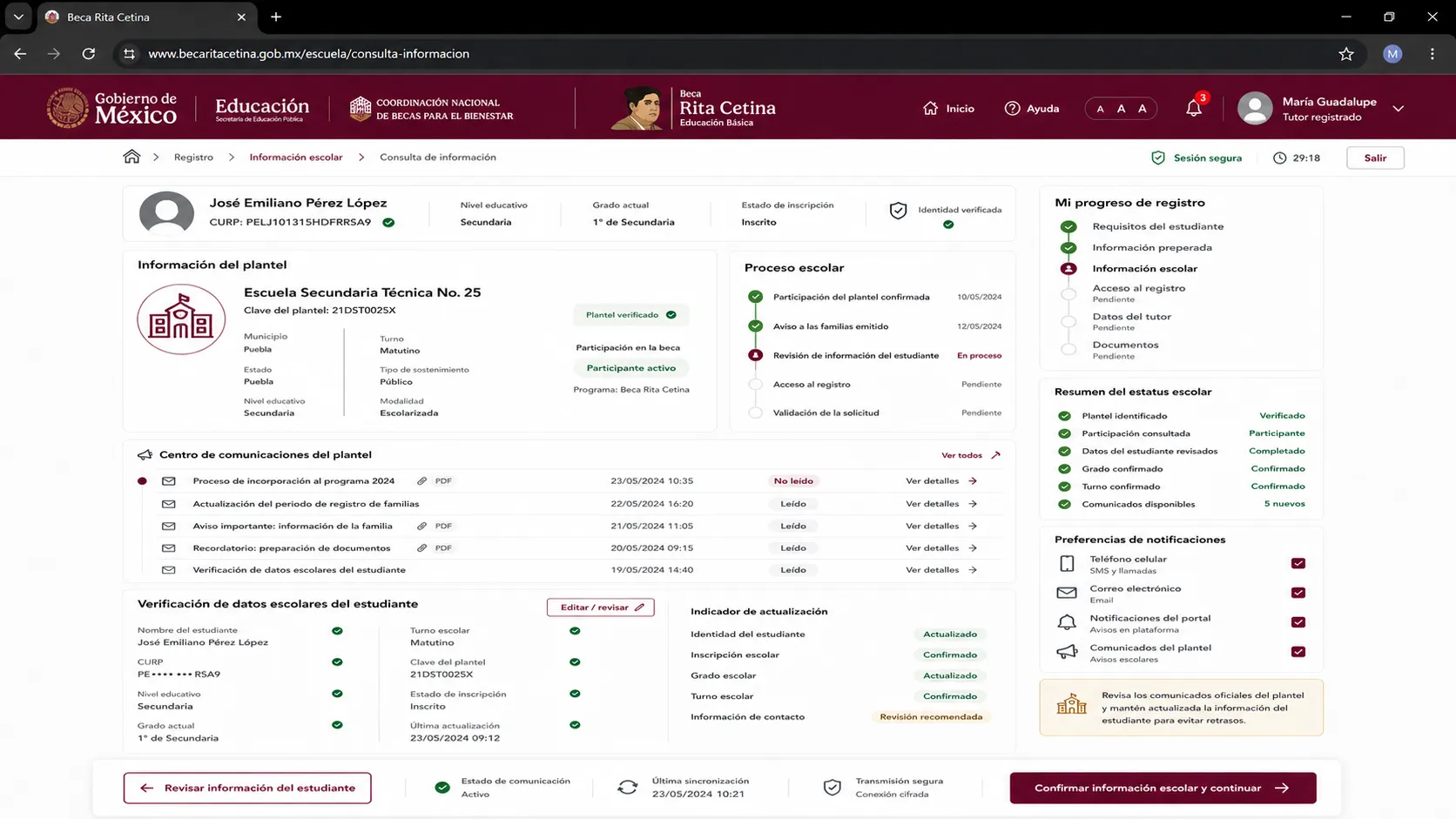Click Editar / revisar button

click(600, 608)
